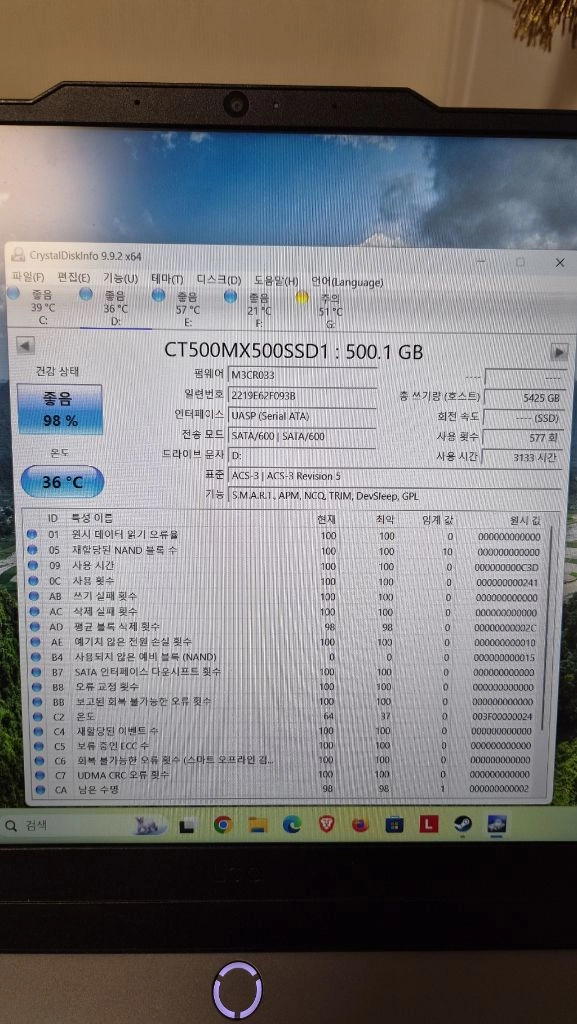
Task: Go to previous disk with left arrow
Action: [25, 346]
